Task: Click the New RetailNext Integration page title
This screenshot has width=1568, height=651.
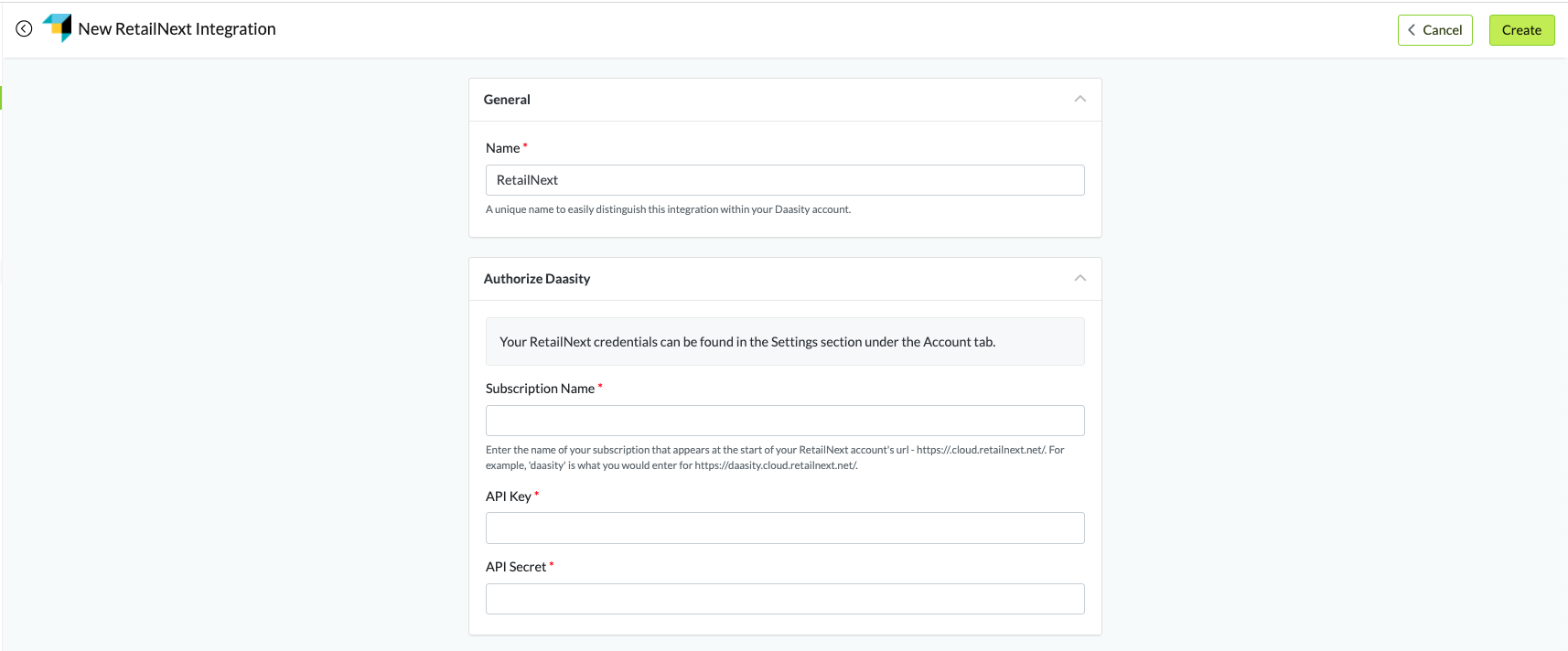Action: pos(177,29)
